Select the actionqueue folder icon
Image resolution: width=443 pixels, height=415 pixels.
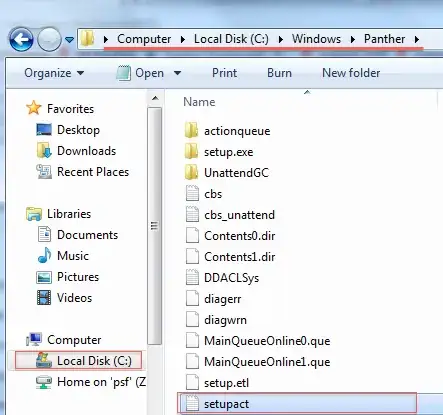191,130
